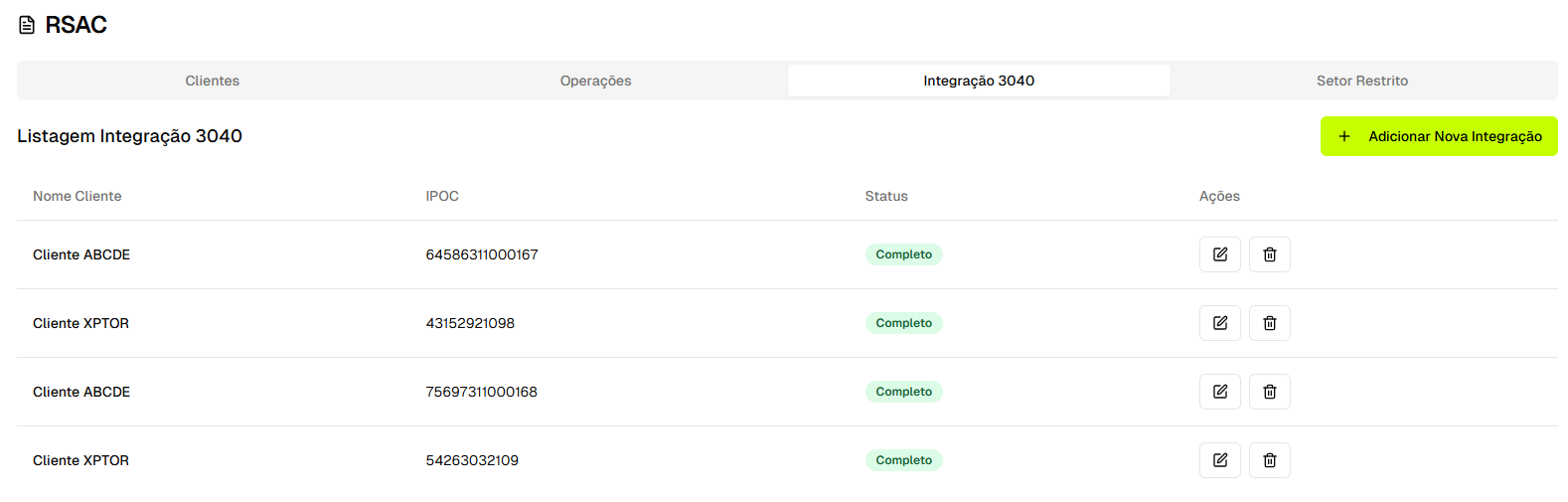Delete the integration with IPOC 43152921098

(1269, 323)
